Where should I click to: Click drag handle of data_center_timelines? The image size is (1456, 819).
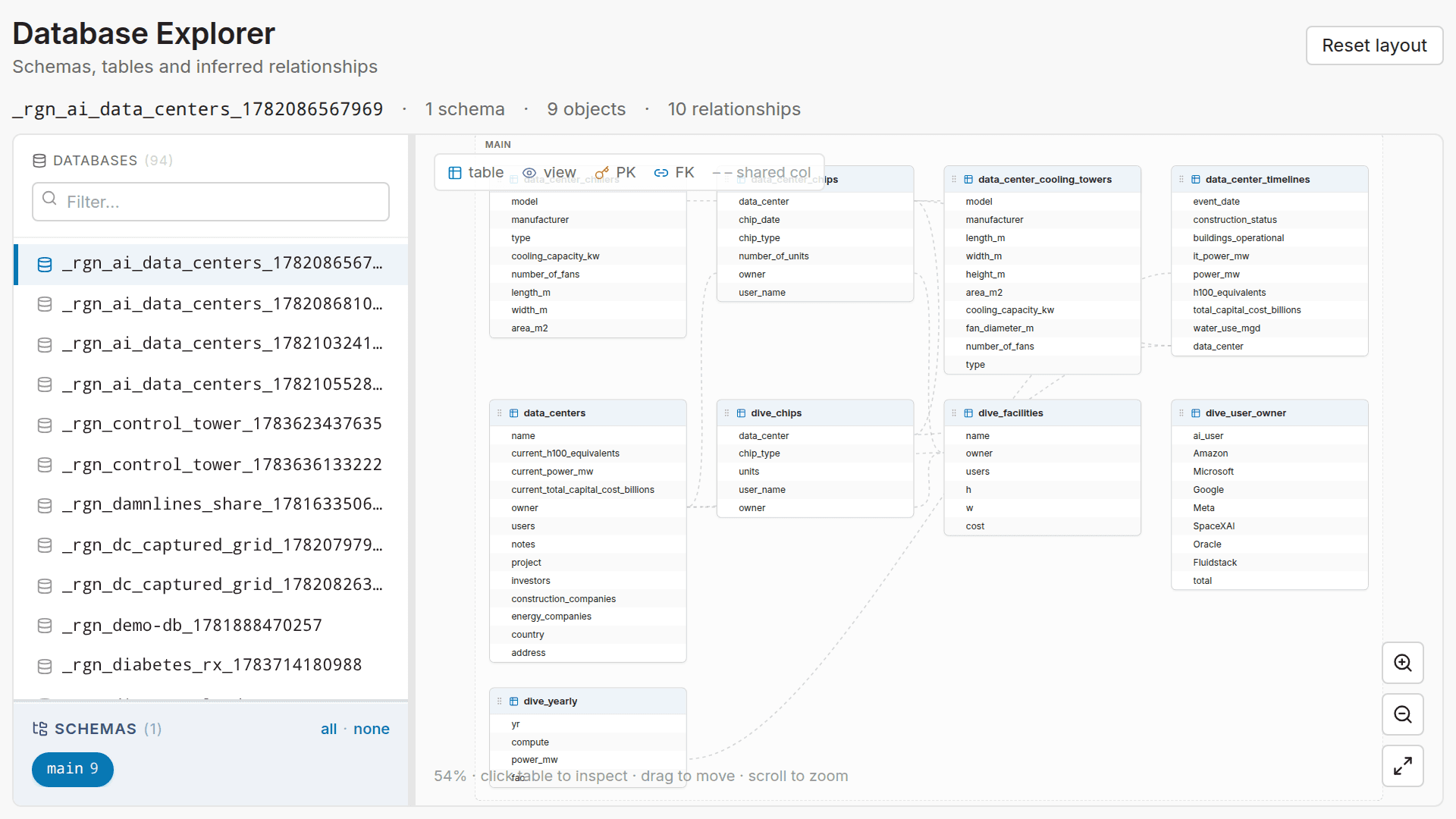click(x=1181, y=180)
